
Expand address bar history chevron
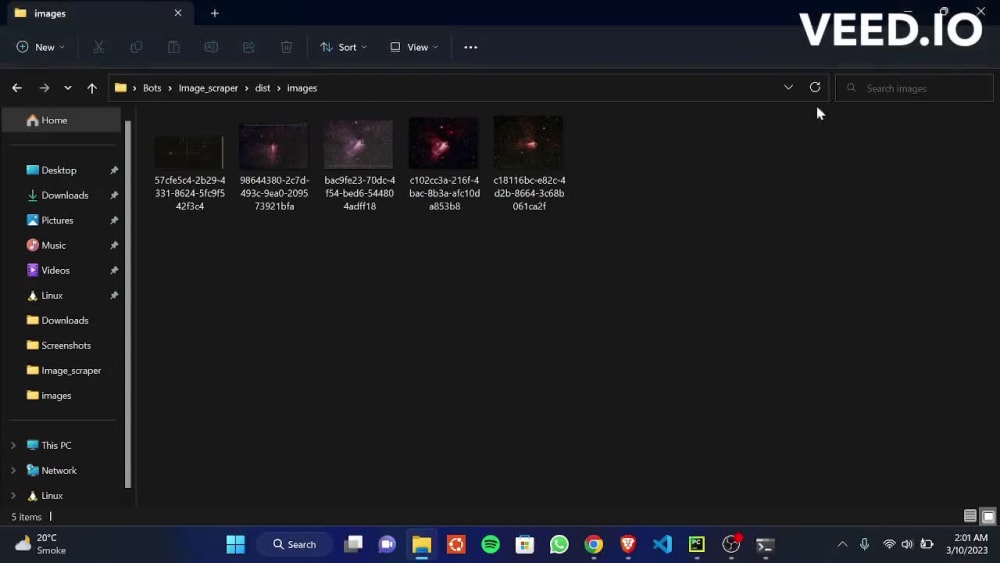click(788, 87)
